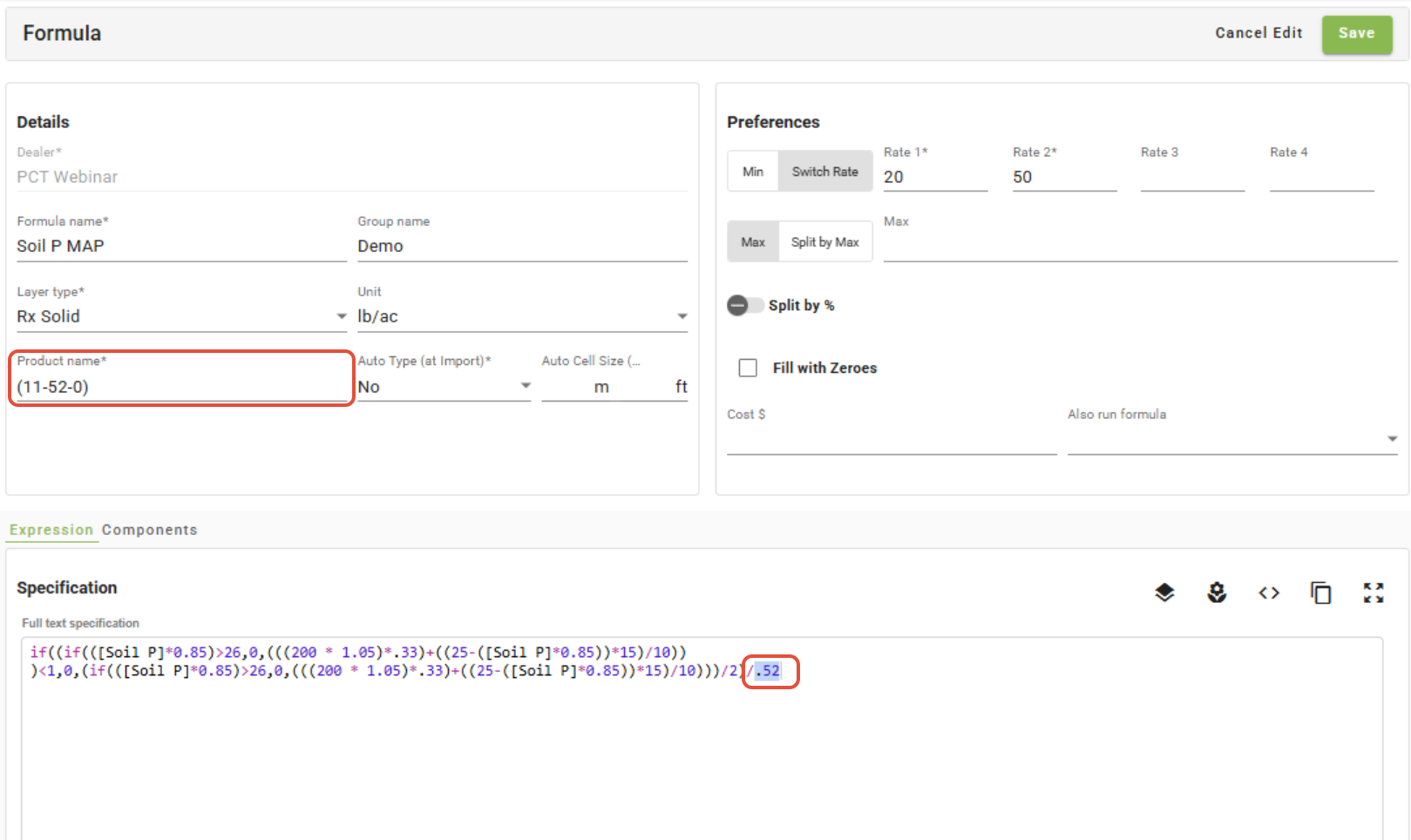The width and height of the screenshot is (1411, 840).
Task: Click the Product name input field
Action: coord(180,387)
